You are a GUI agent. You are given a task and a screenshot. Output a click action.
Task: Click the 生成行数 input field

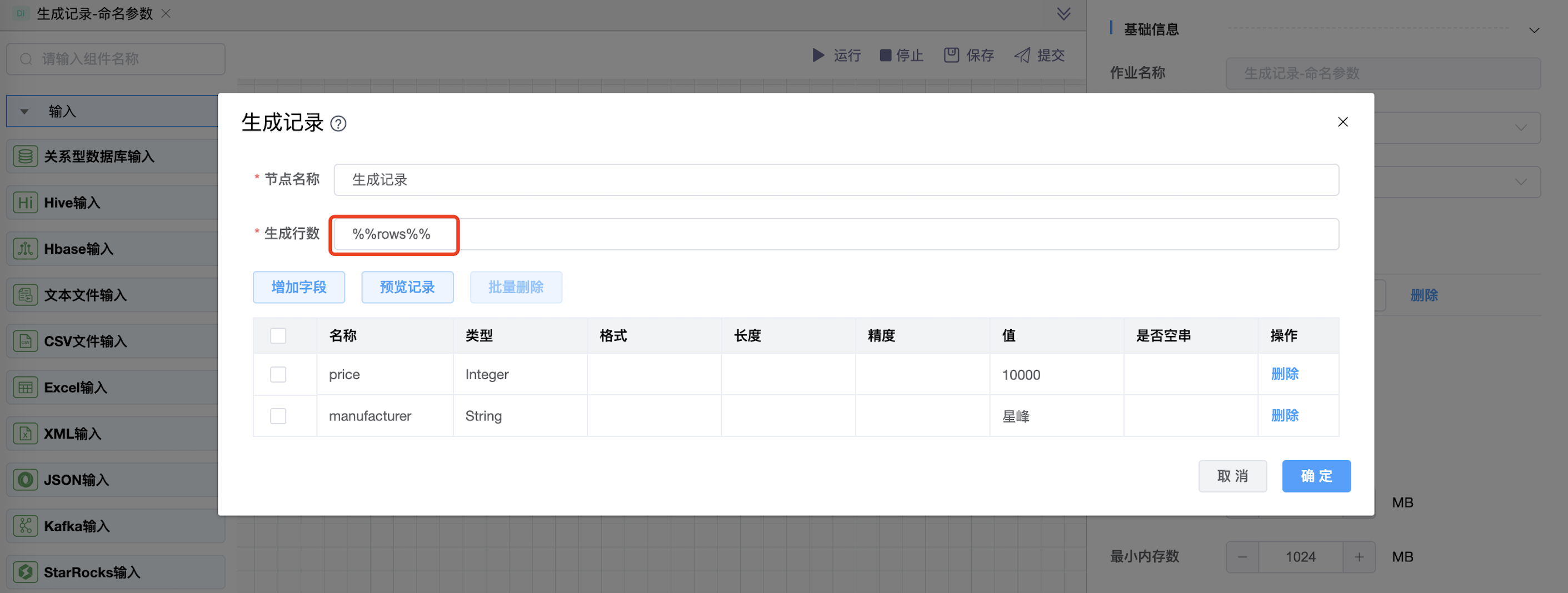tap(835, 234)
